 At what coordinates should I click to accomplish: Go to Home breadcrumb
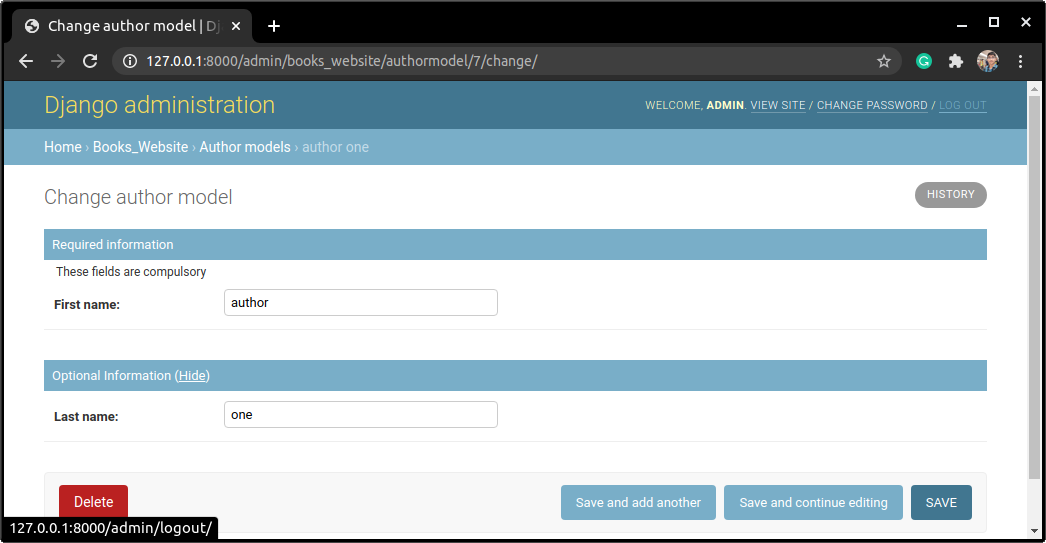coord(63,147)
